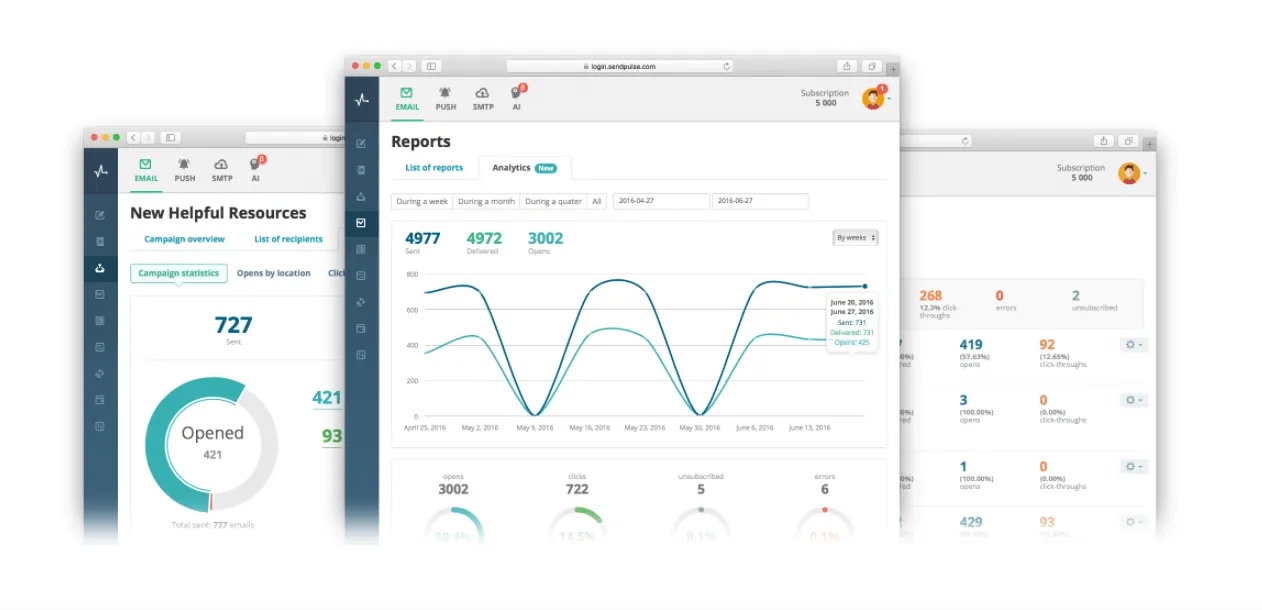Click the SendPulse pulse logo

coord(361,97)
